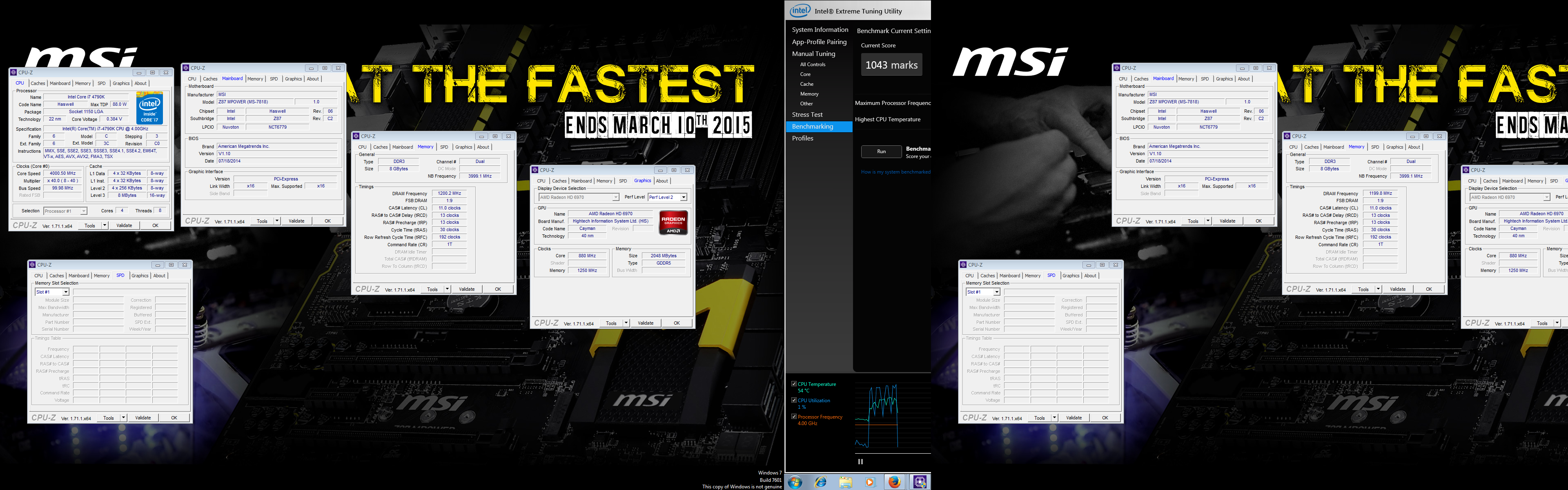1568x490 pixels.
Task: Toggle the Processor Frequency monitor checkbox
Action: coord(794,416)
